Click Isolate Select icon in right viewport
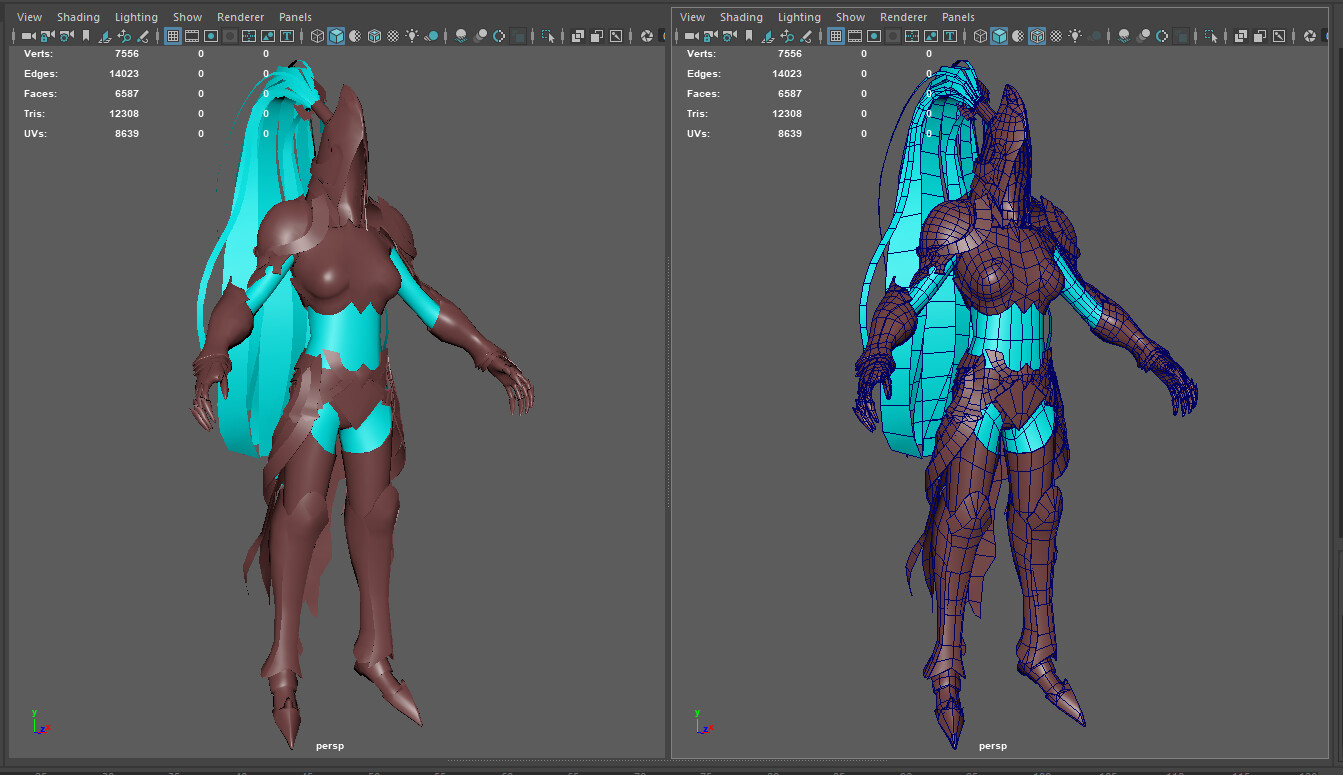Viewport: 1343px width, 775px height. 1211,36
